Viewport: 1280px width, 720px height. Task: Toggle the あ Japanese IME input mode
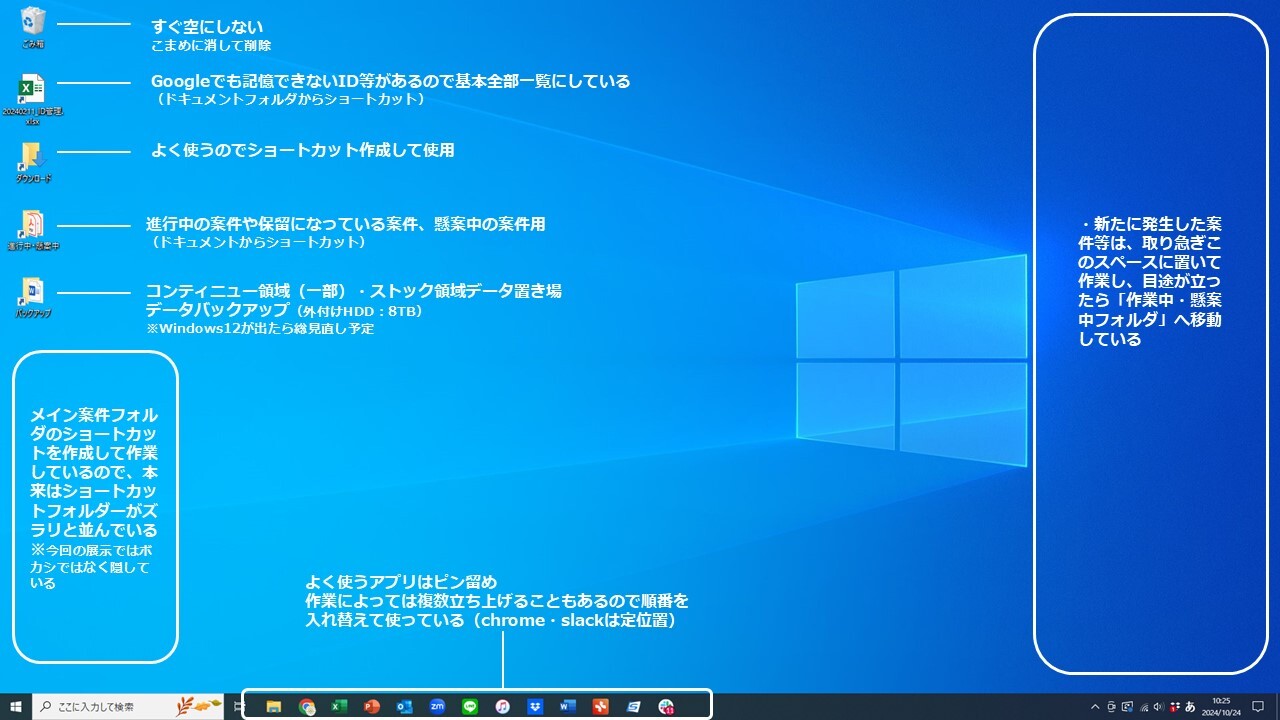pos(1190,707)
